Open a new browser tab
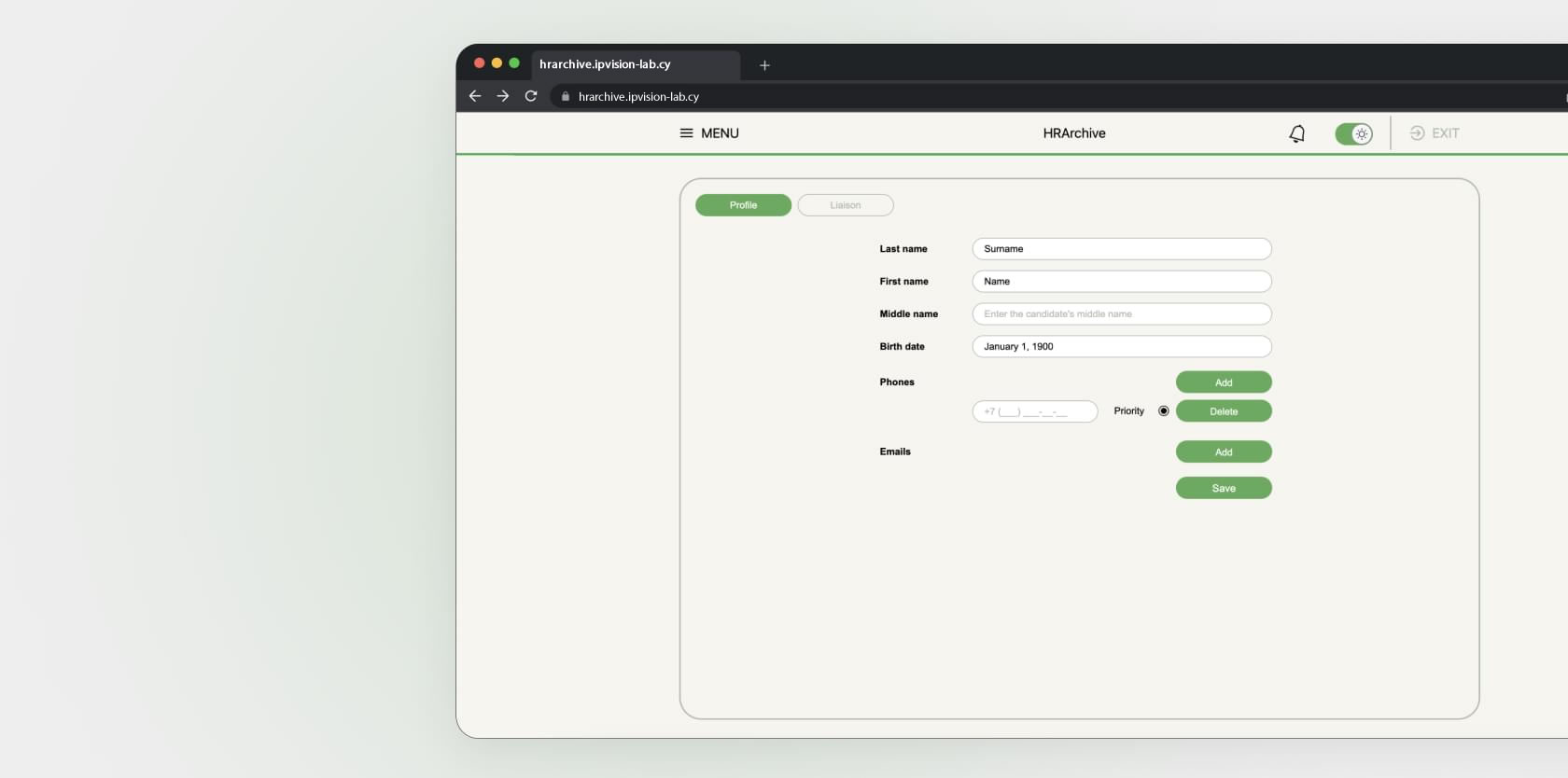The height and width of the screenshot is (778, 1568). point(764,65)
